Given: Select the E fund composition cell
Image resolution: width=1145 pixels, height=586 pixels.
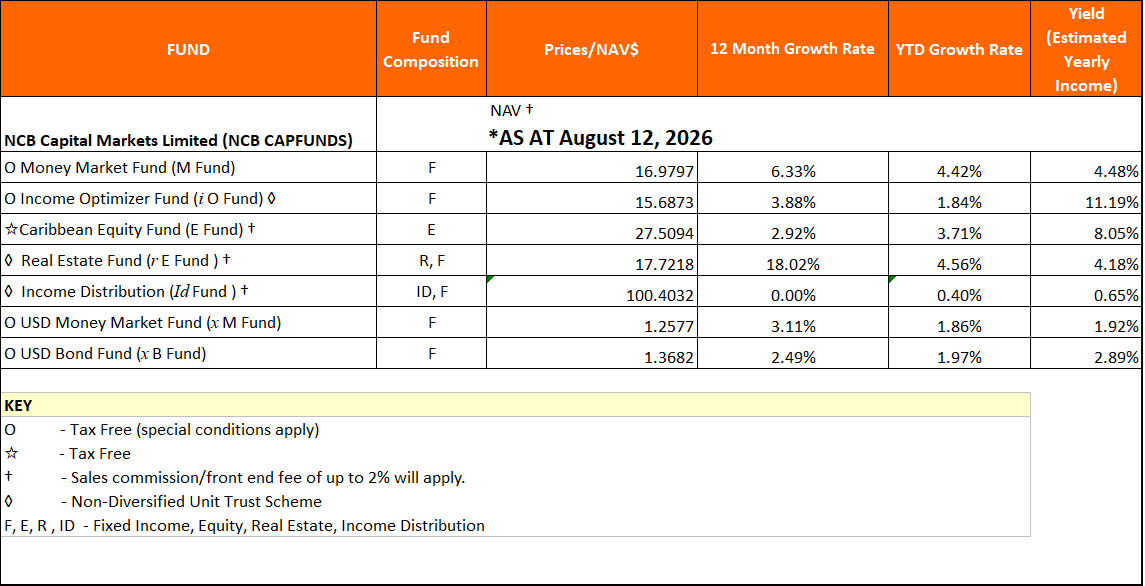Looking at the screenshot, I should pos(431,229).
